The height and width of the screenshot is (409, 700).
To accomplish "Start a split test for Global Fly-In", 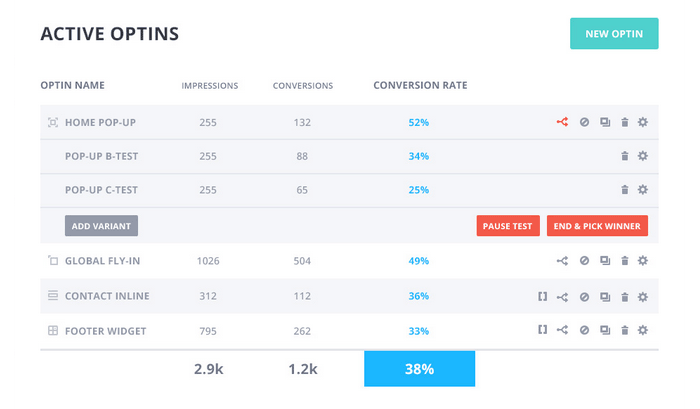I will click(562, 261).
